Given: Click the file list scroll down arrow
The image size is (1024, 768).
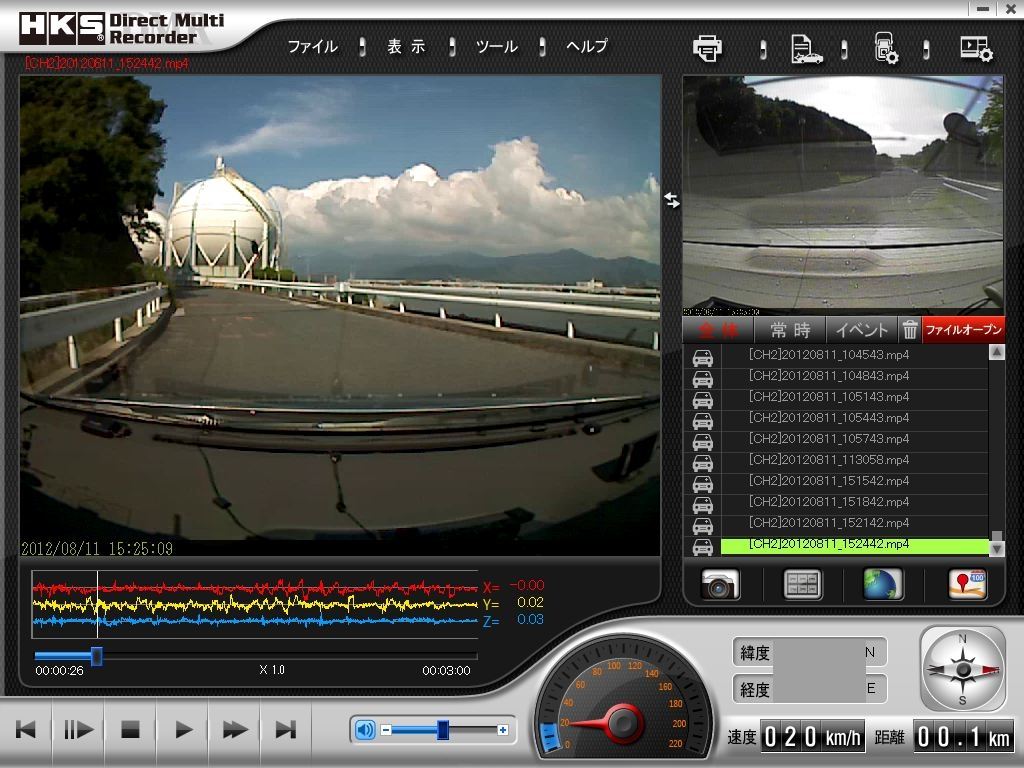Looking at the screenshot, I should [997, 549].
